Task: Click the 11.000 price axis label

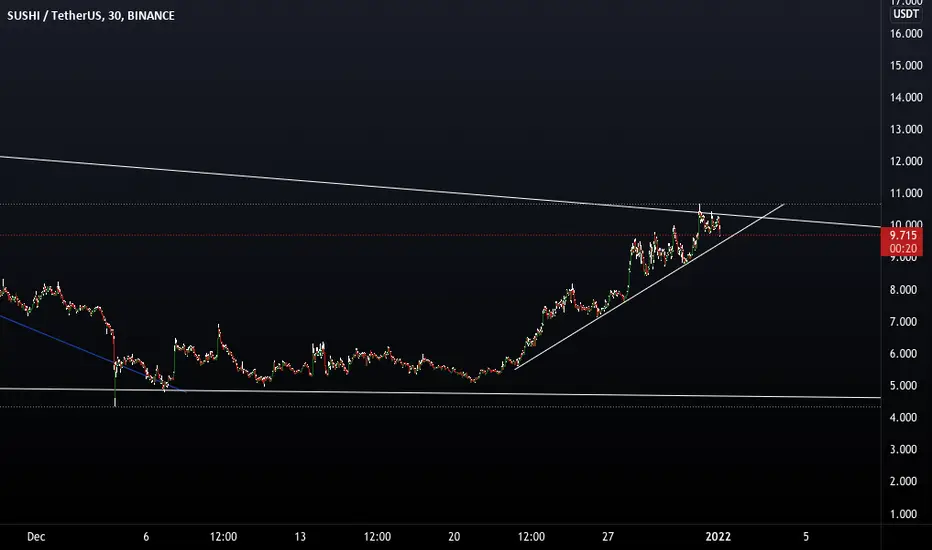Action: [906, 193]
